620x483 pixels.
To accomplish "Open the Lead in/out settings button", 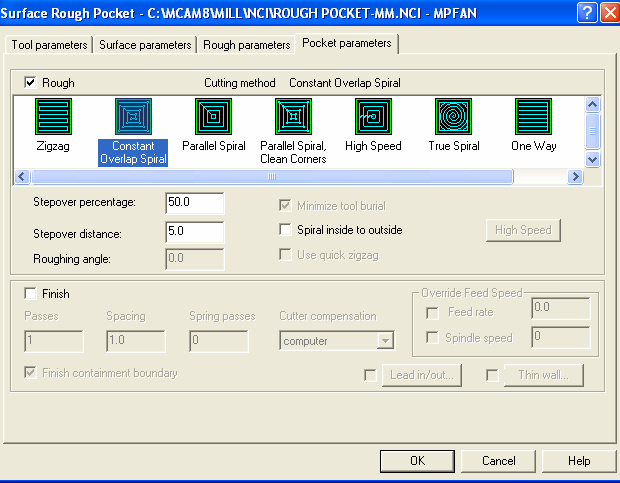I will [422, 375].
